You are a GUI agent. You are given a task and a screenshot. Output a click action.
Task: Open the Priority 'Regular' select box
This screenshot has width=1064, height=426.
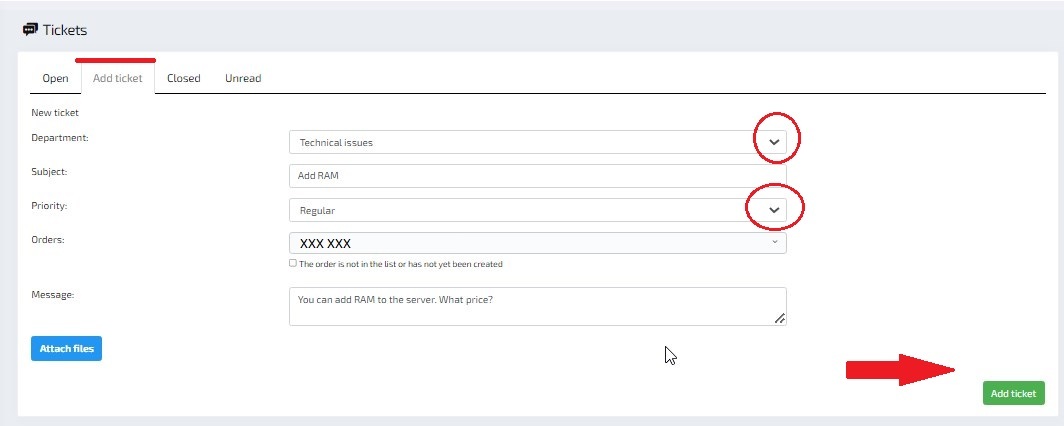pyautogui.click(x=520, y=211)
